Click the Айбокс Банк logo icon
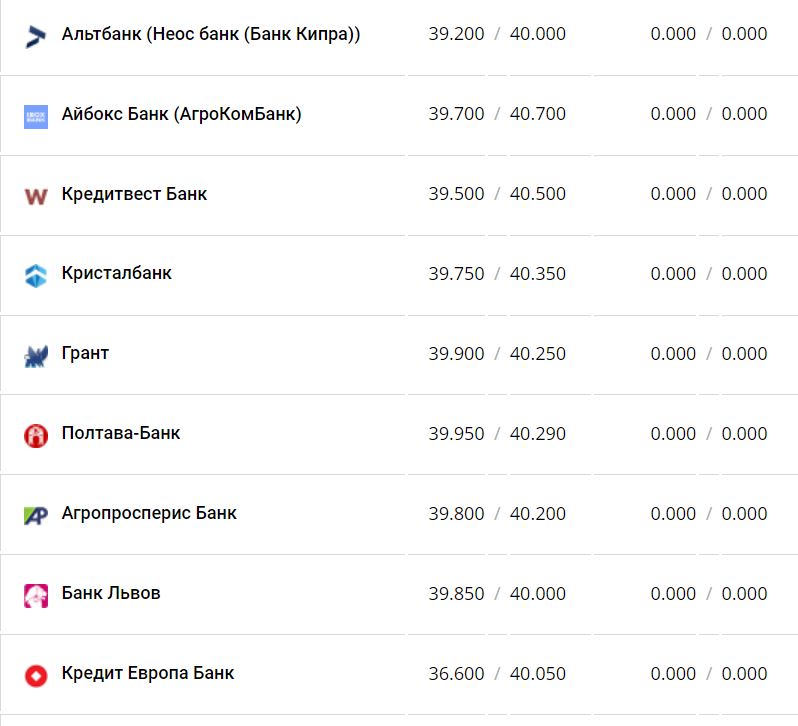The image size is (798, 726). click(x=36, y=116)
